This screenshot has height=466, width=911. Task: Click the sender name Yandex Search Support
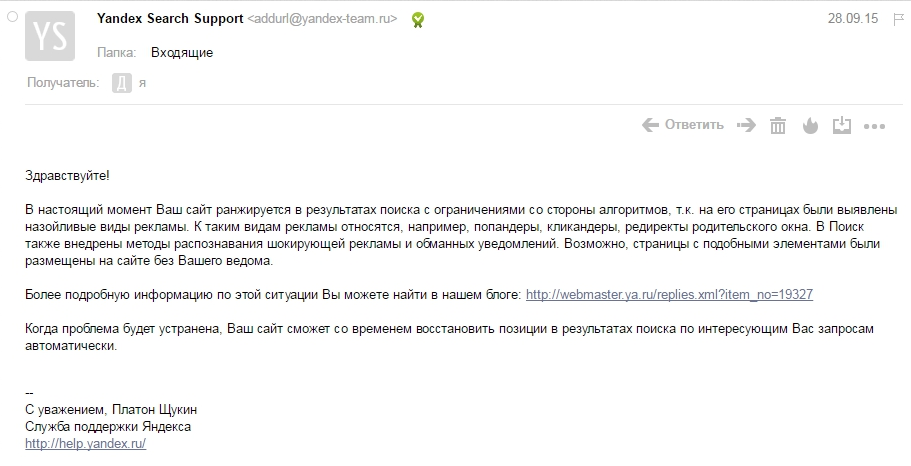170,19
